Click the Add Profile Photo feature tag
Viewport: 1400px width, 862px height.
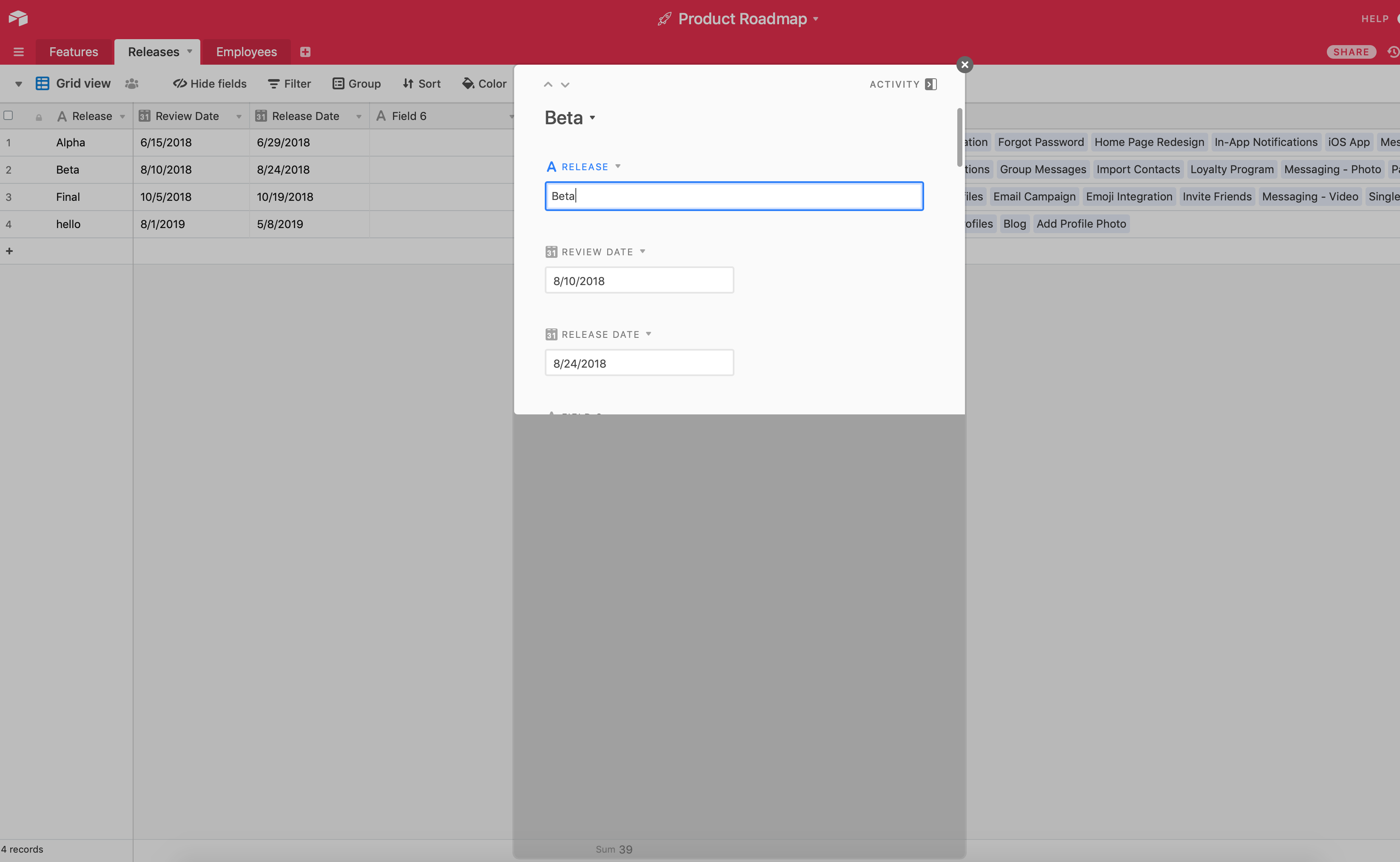[1081, 224]
